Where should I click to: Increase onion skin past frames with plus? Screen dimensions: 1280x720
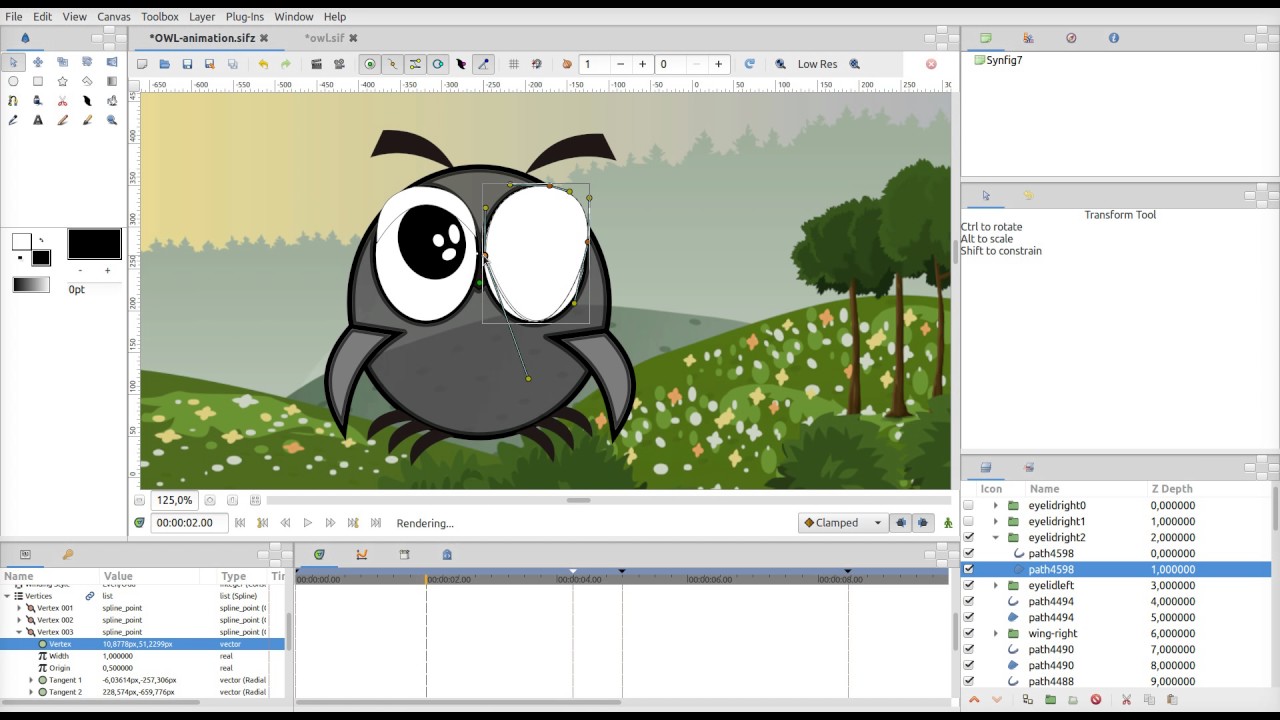[643, 64]
